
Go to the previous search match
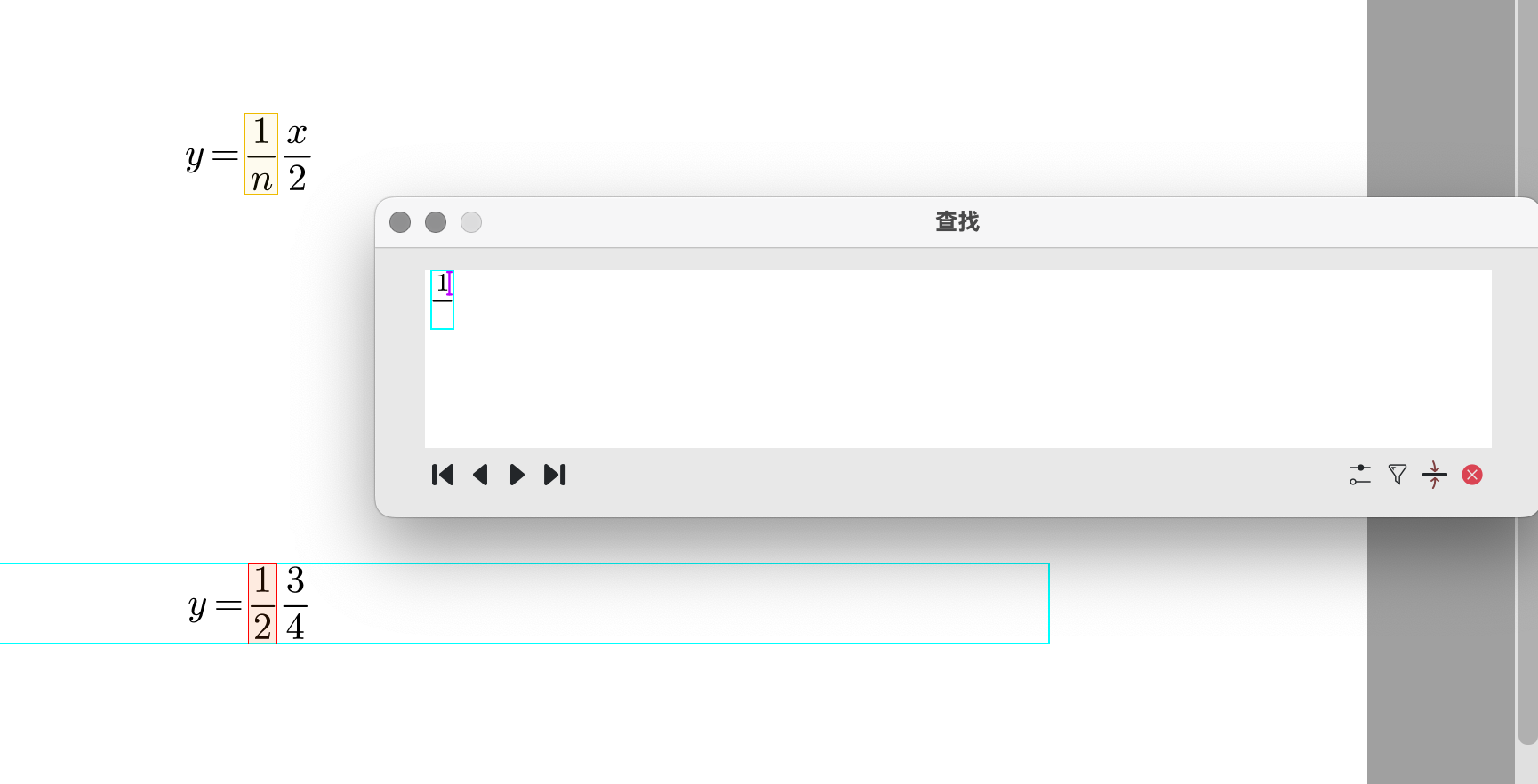480,475
